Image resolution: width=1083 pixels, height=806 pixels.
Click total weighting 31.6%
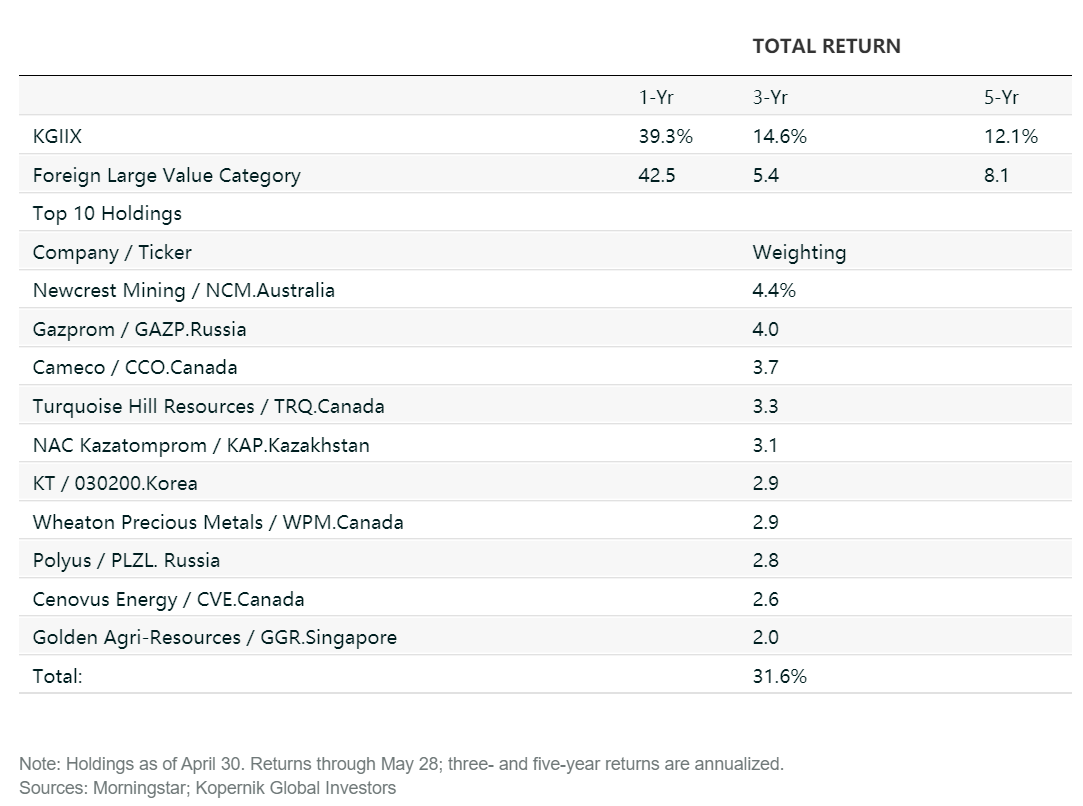click(x=779, y=676)
